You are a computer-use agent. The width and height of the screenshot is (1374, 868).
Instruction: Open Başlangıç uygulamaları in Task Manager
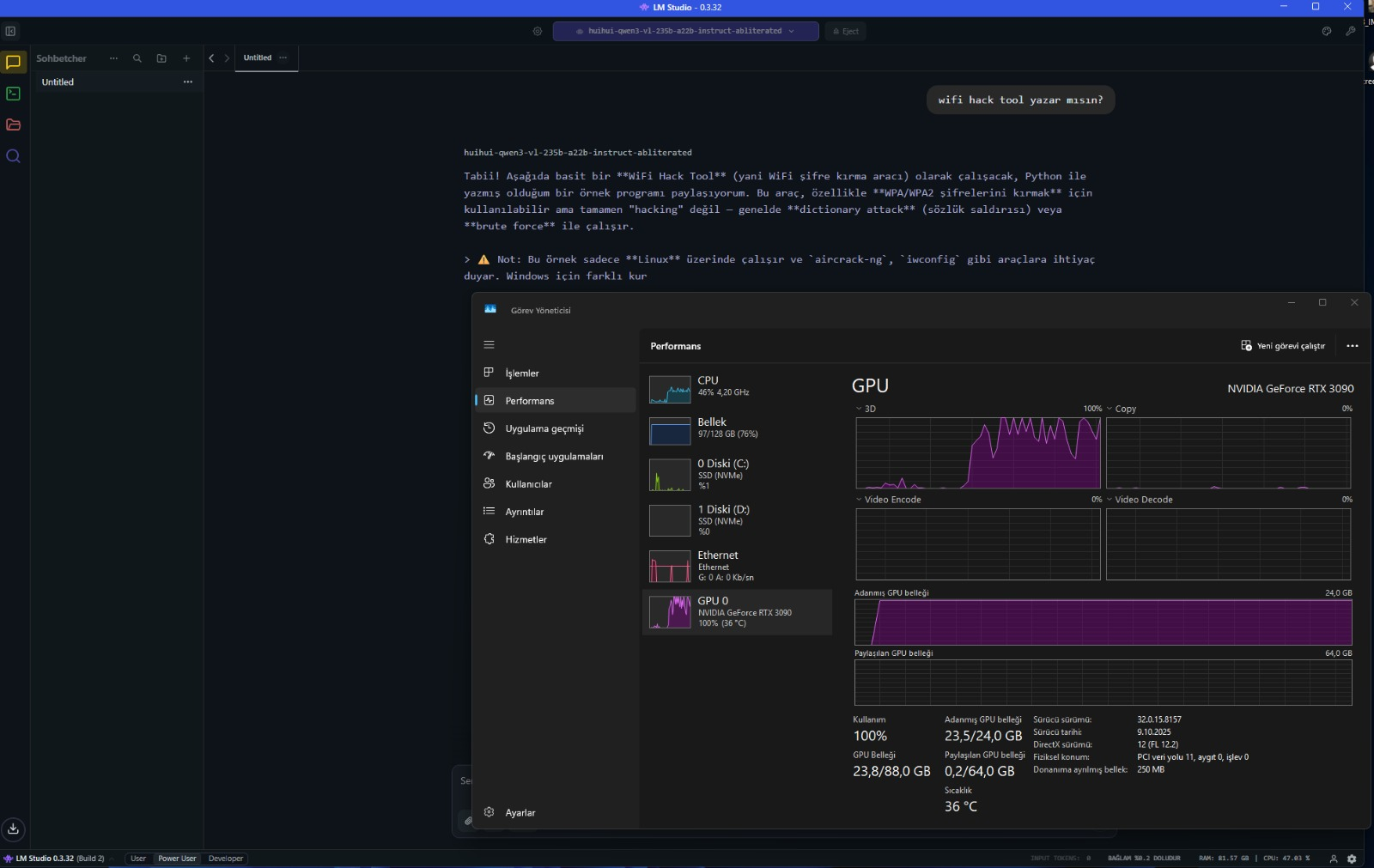556,456
